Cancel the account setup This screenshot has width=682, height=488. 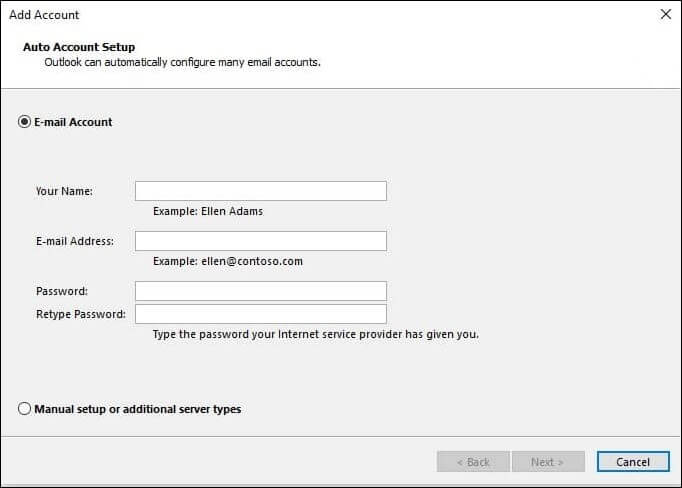tap(633, 461)
